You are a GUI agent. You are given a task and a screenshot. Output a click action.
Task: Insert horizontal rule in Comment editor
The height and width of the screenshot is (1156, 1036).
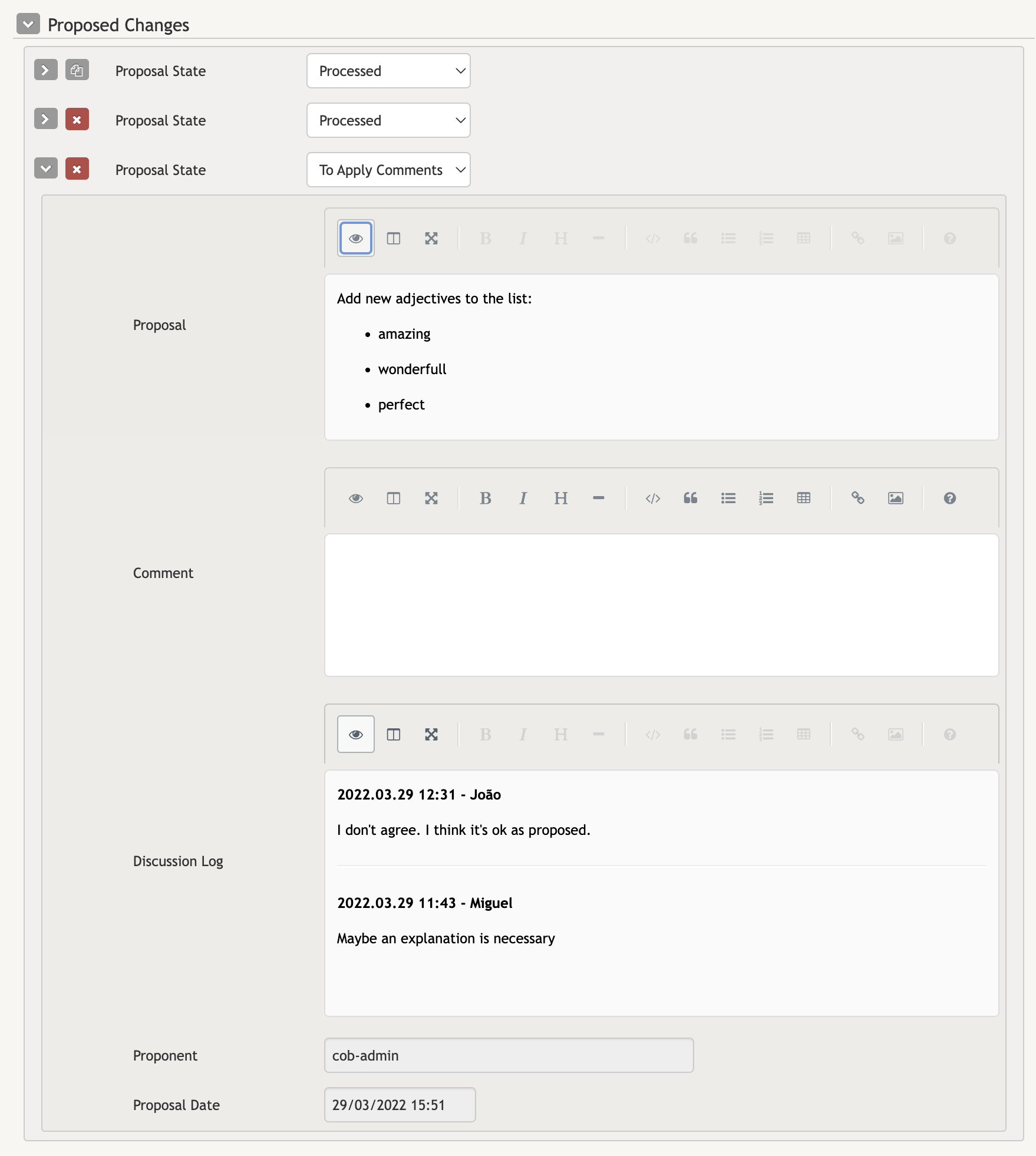point(599,498)
